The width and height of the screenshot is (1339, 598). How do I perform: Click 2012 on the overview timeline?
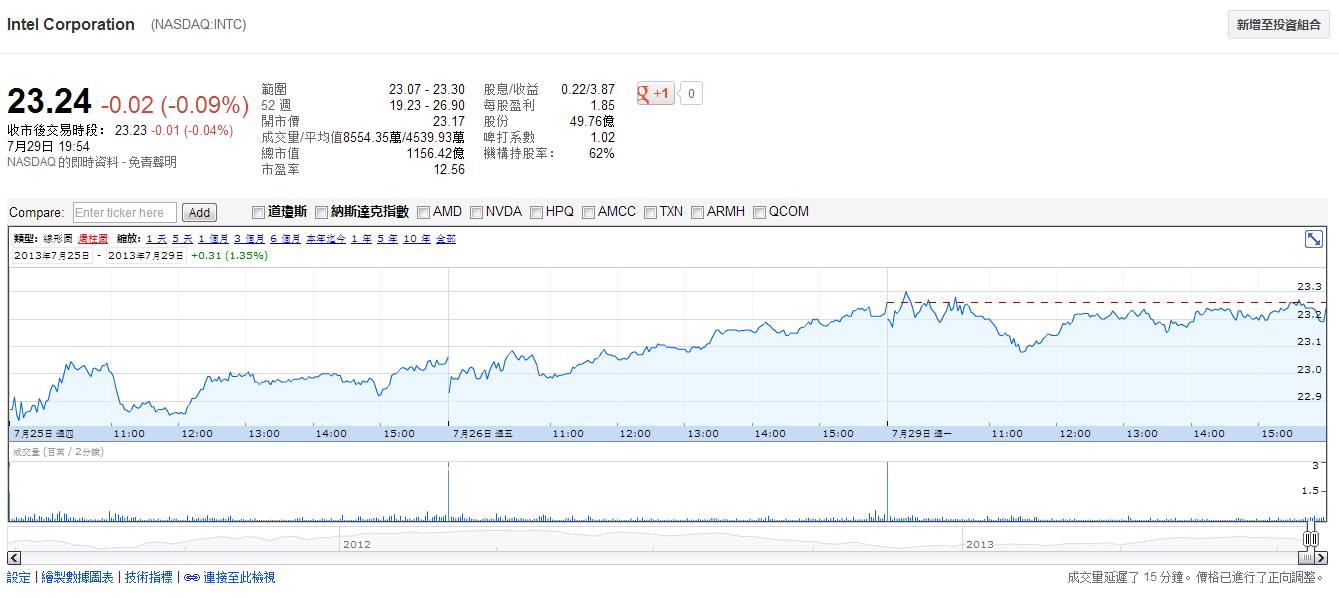(357, 544)
